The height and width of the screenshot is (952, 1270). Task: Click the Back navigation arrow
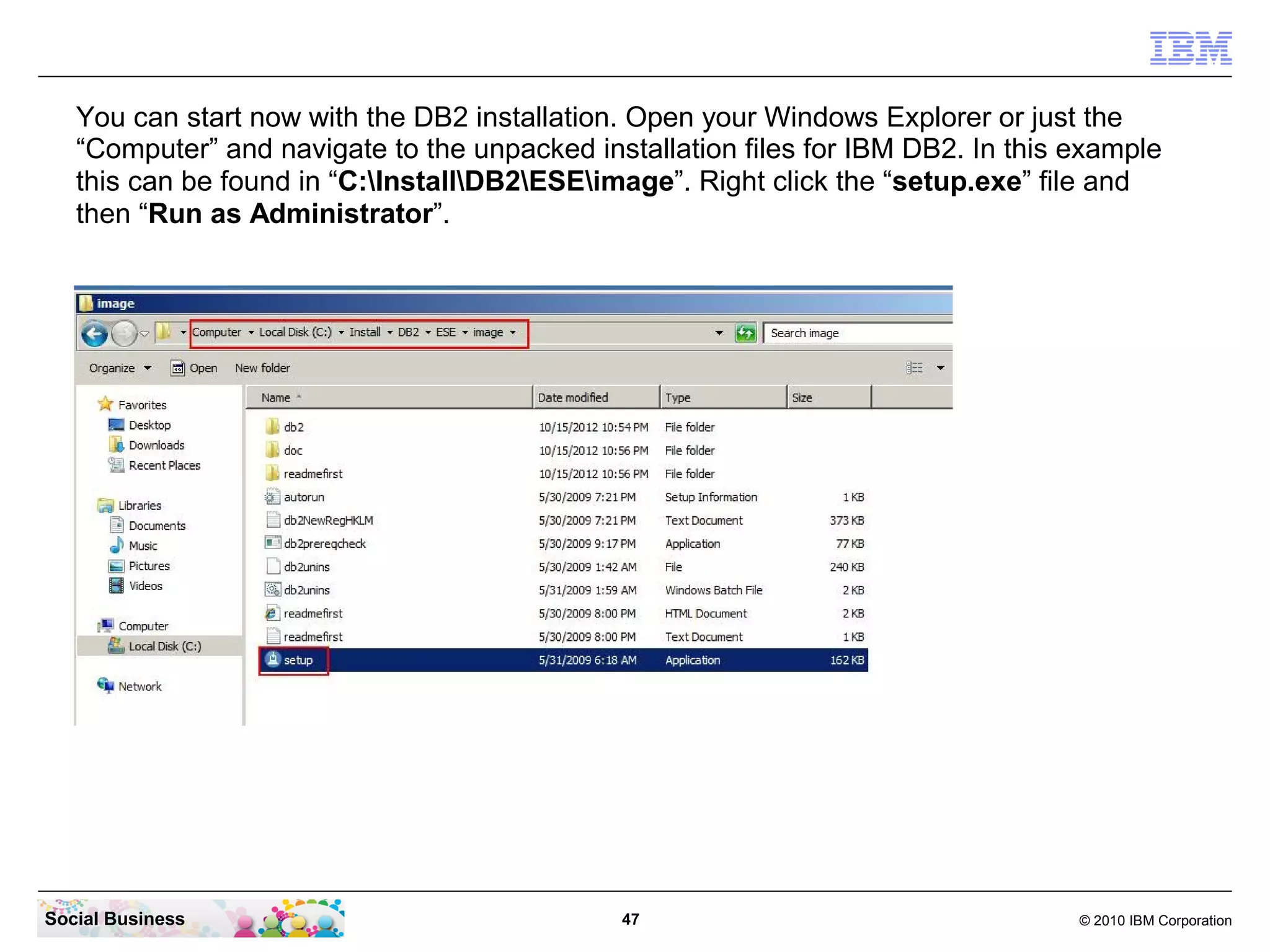click(94, 334)
